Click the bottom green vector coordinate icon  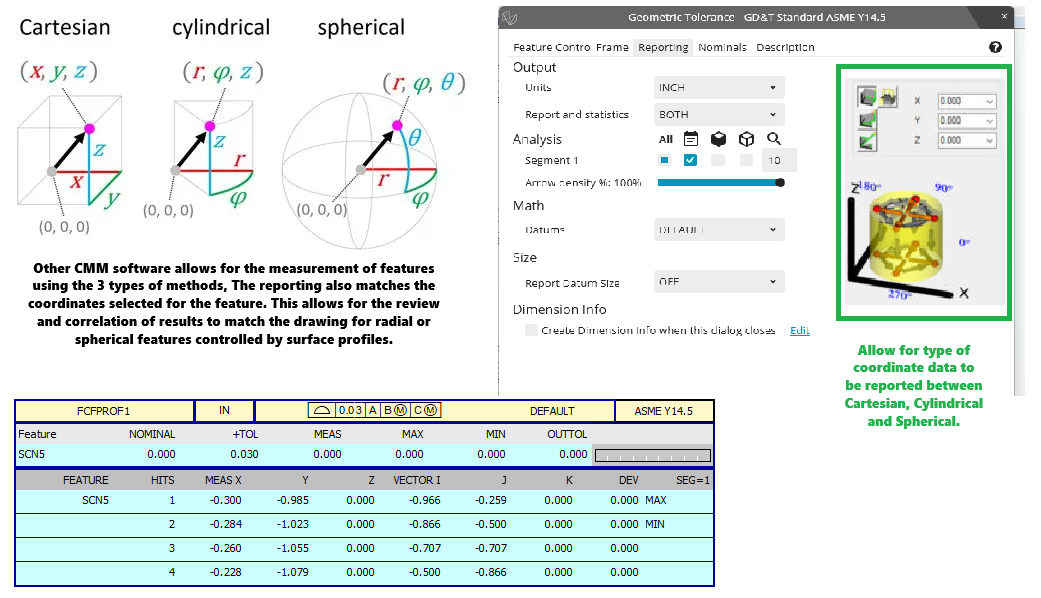coord(866,142)
